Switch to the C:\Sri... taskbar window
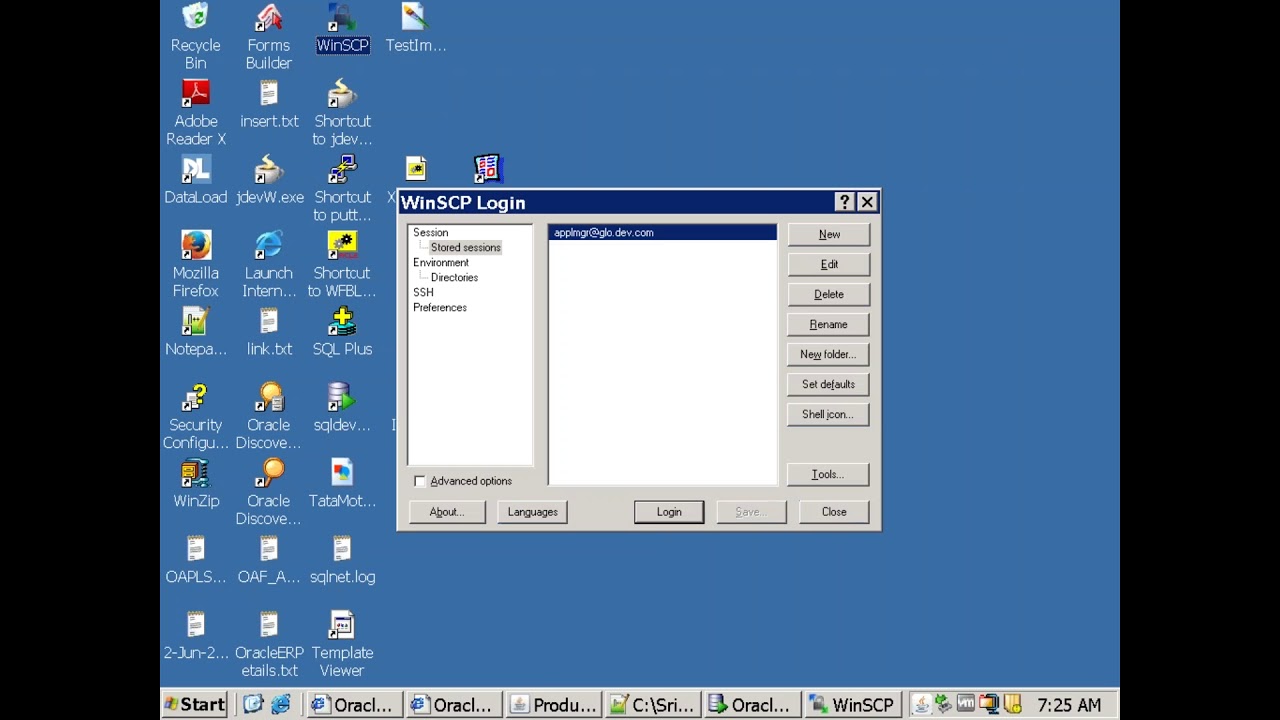 point(652,705)
